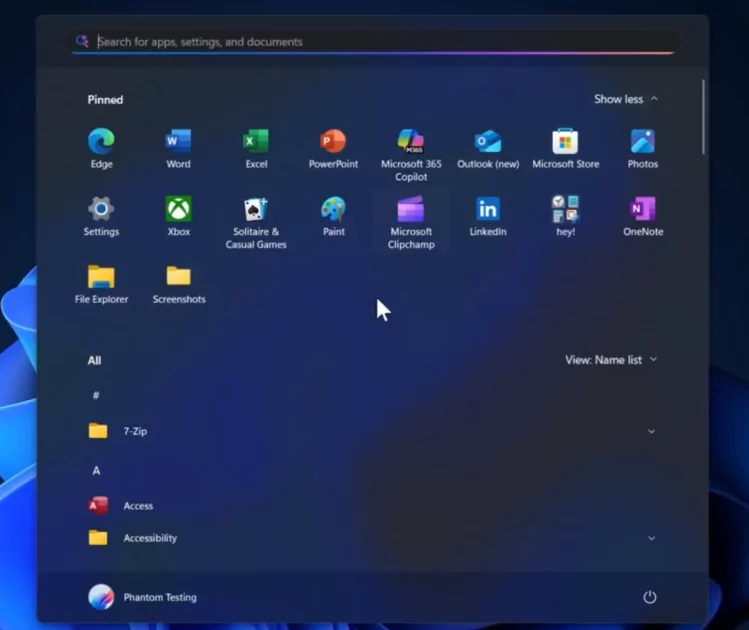The image size is (749, 630).
Task: Open the View: Name list dropdown
Action: coord(611,360)
